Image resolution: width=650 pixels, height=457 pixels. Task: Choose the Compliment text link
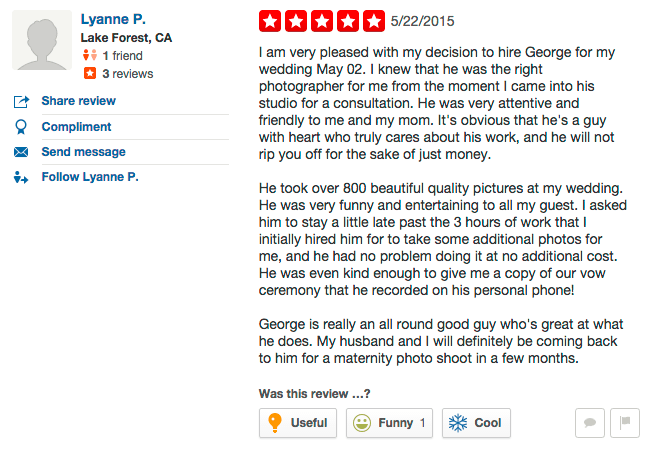click(x=76, y=127)
